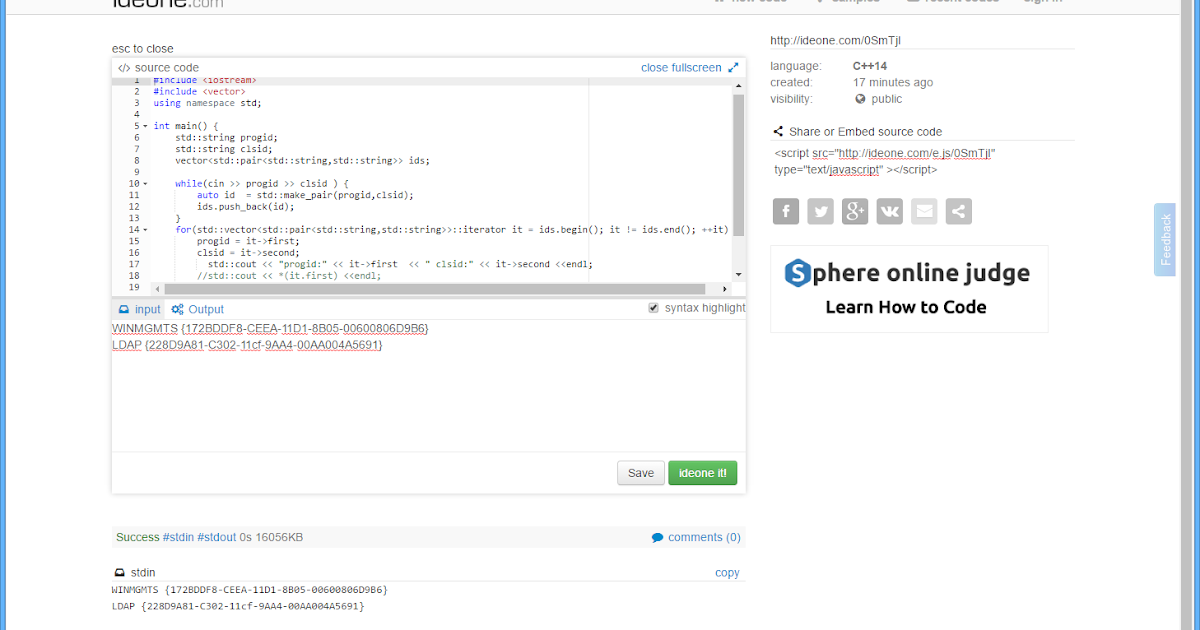Open the email share icon

click(x=923, y=211)
